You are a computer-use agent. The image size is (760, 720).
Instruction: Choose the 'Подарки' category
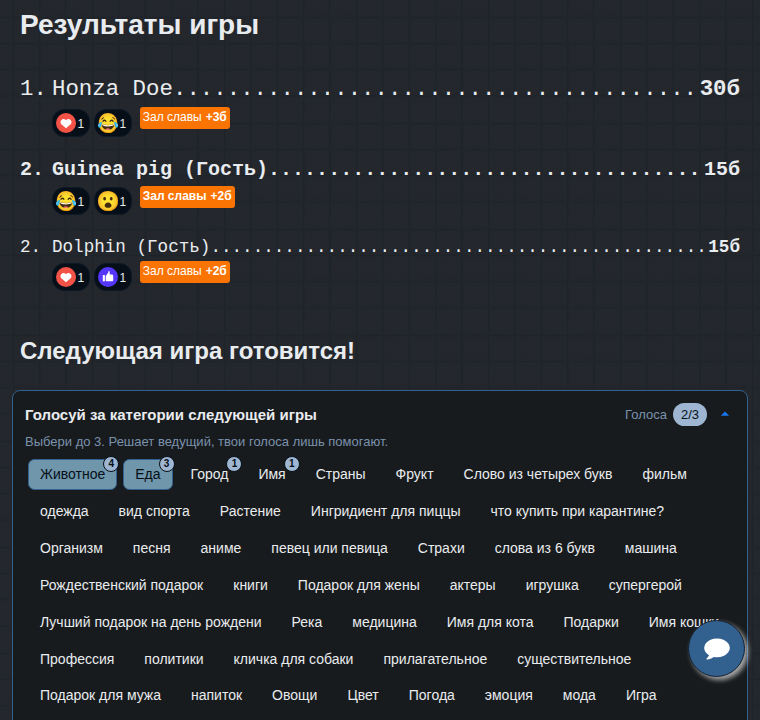[591, 622]
